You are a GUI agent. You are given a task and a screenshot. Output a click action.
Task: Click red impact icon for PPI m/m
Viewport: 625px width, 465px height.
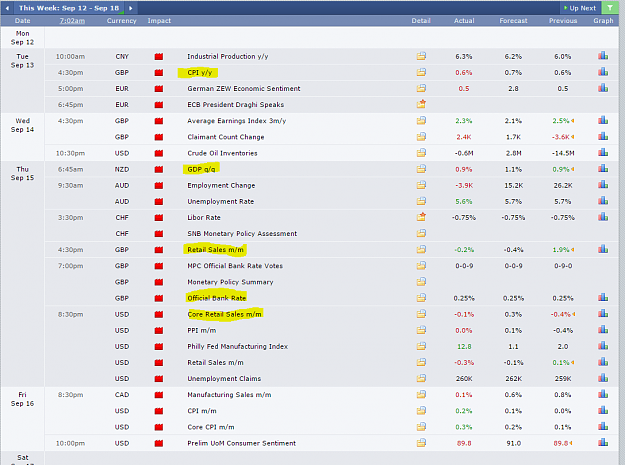[x=159, y=331]
